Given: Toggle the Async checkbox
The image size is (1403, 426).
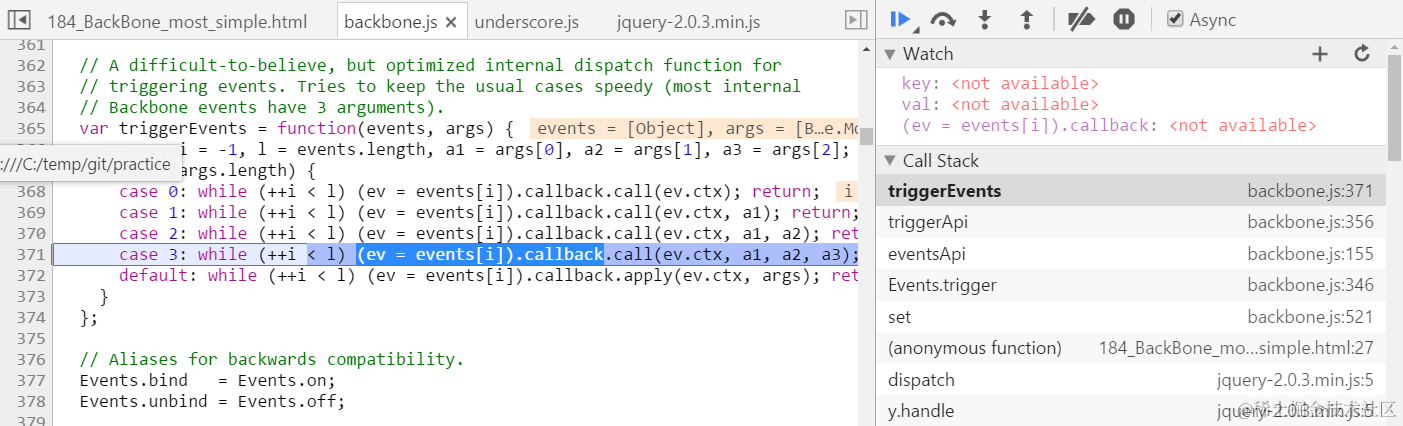Looking at the screenshot, I should (1176, 19).
